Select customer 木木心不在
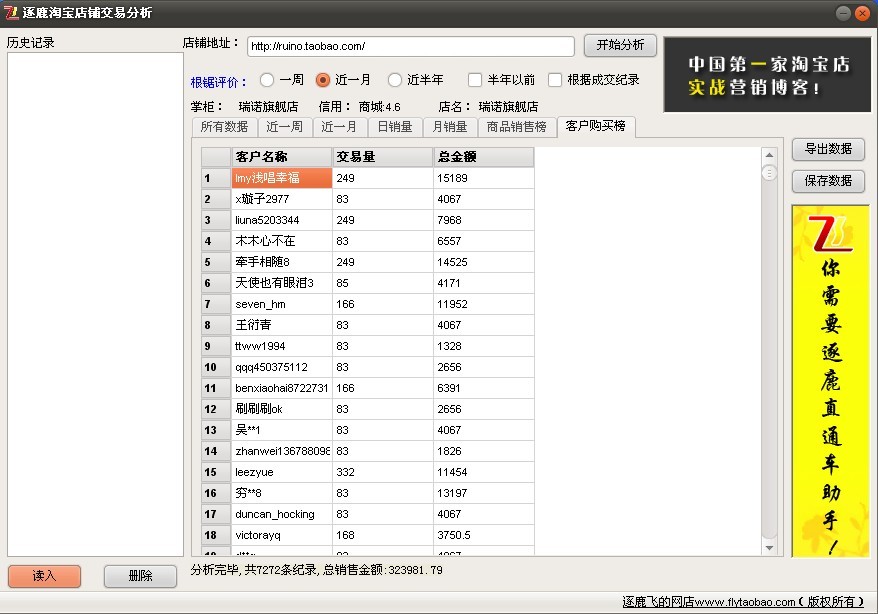The width and height of the screenshot is (878, 614). 282,241
